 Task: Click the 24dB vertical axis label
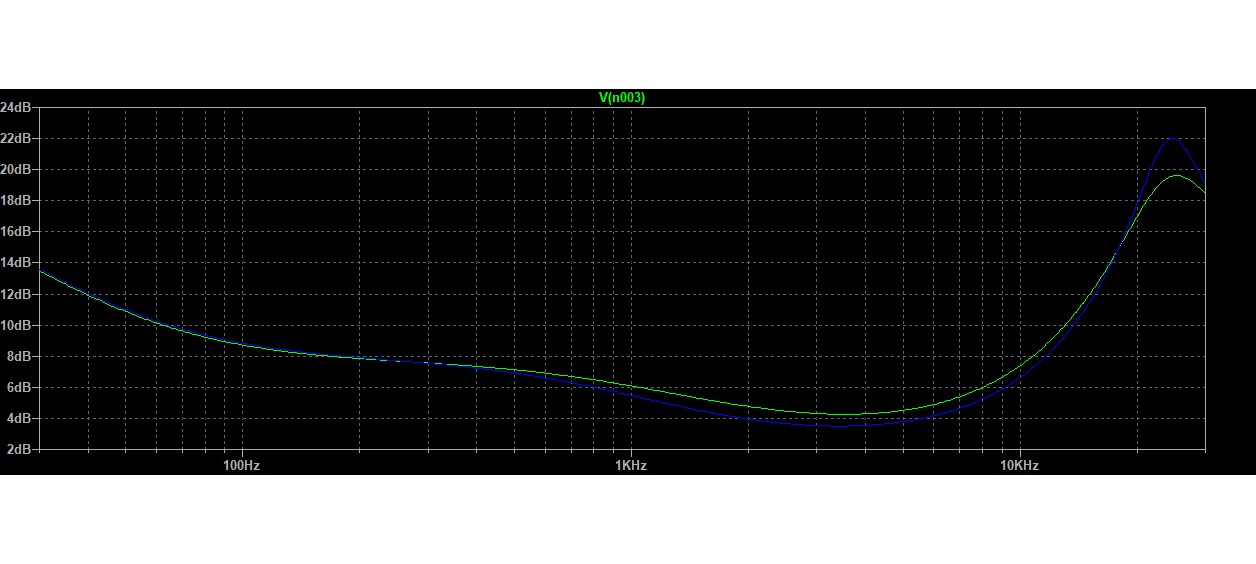pos(17,107)
